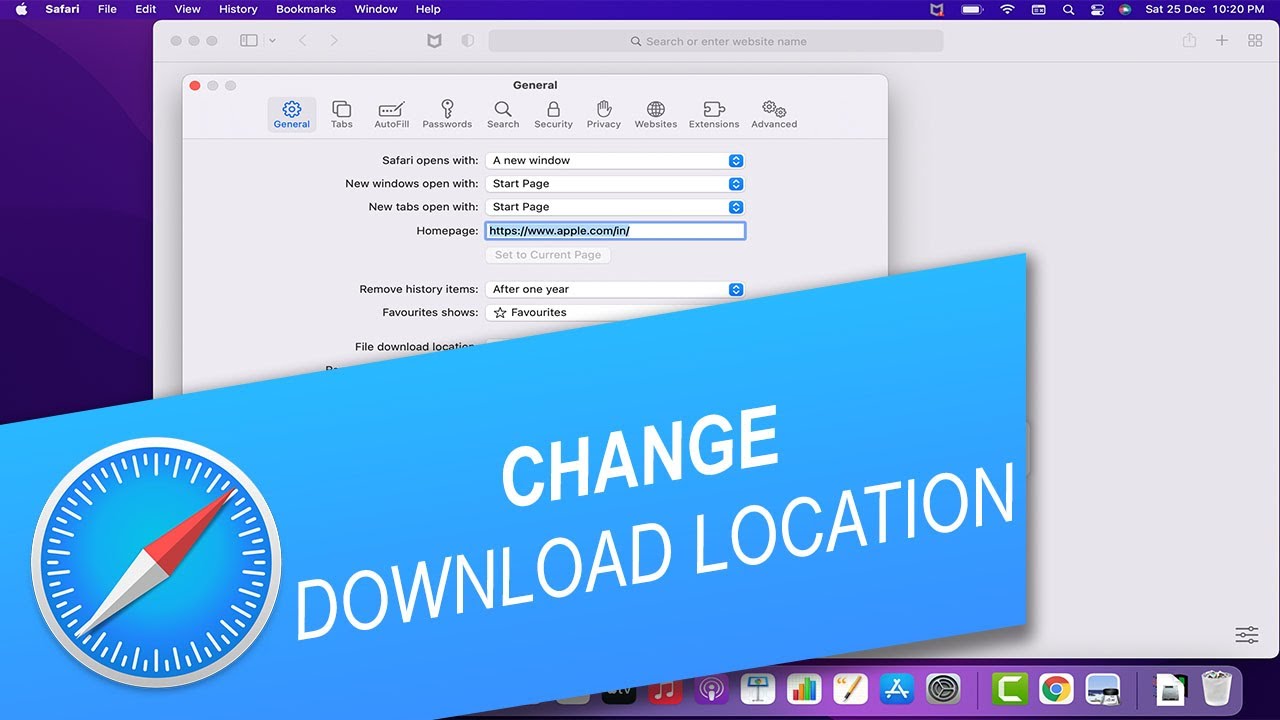Open the Bookmarks menu
1280x720 pixels.
[306, 9]
